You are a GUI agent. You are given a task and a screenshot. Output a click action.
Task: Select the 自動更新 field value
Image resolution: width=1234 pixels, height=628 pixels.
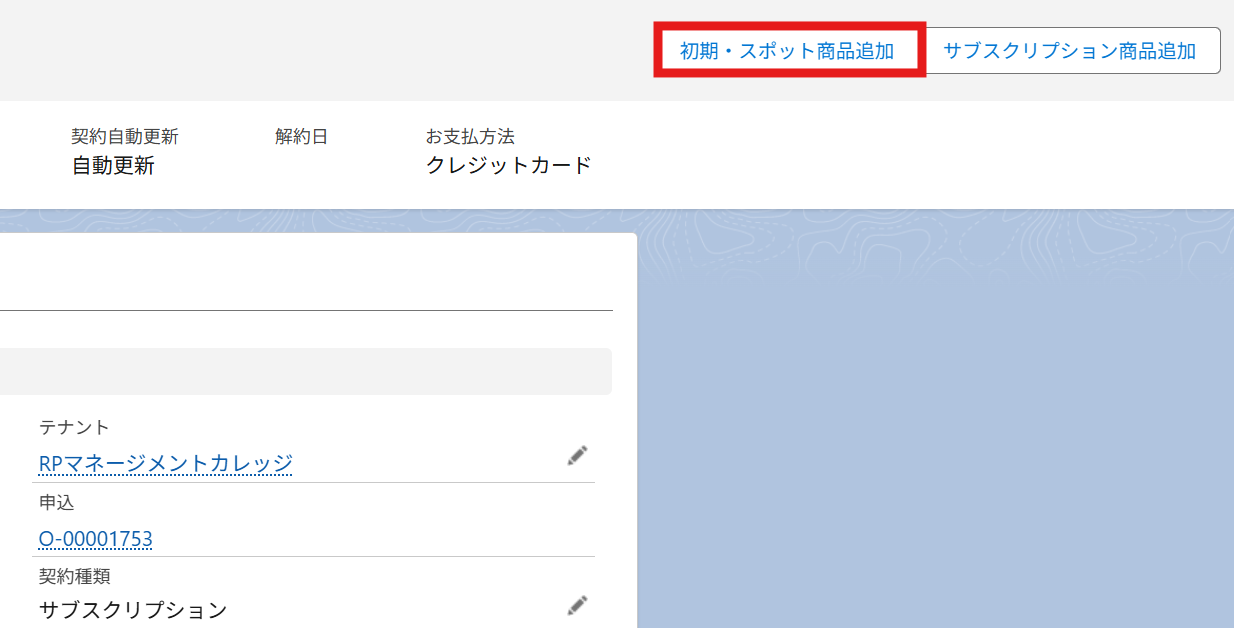(x=113, y=166)
